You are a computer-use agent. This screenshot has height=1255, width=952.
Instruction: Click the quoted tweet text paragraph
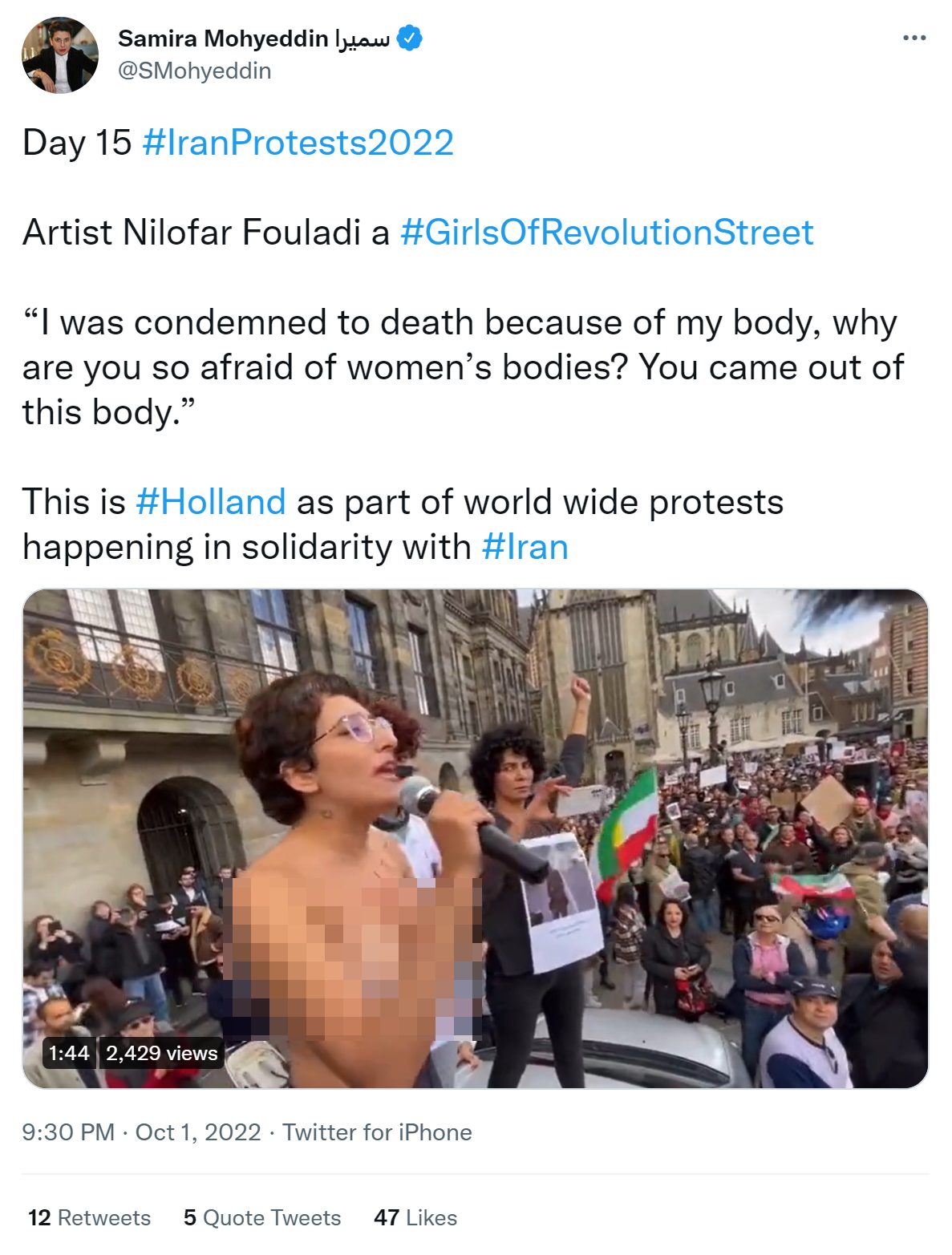(x=463, y=367)
